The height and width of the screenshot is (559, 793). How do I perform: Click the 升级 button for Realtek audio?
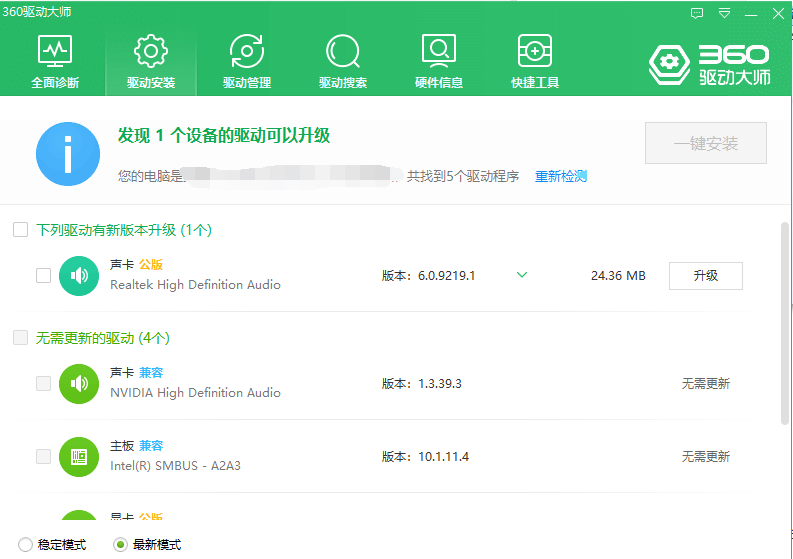[x=705, y=276]
